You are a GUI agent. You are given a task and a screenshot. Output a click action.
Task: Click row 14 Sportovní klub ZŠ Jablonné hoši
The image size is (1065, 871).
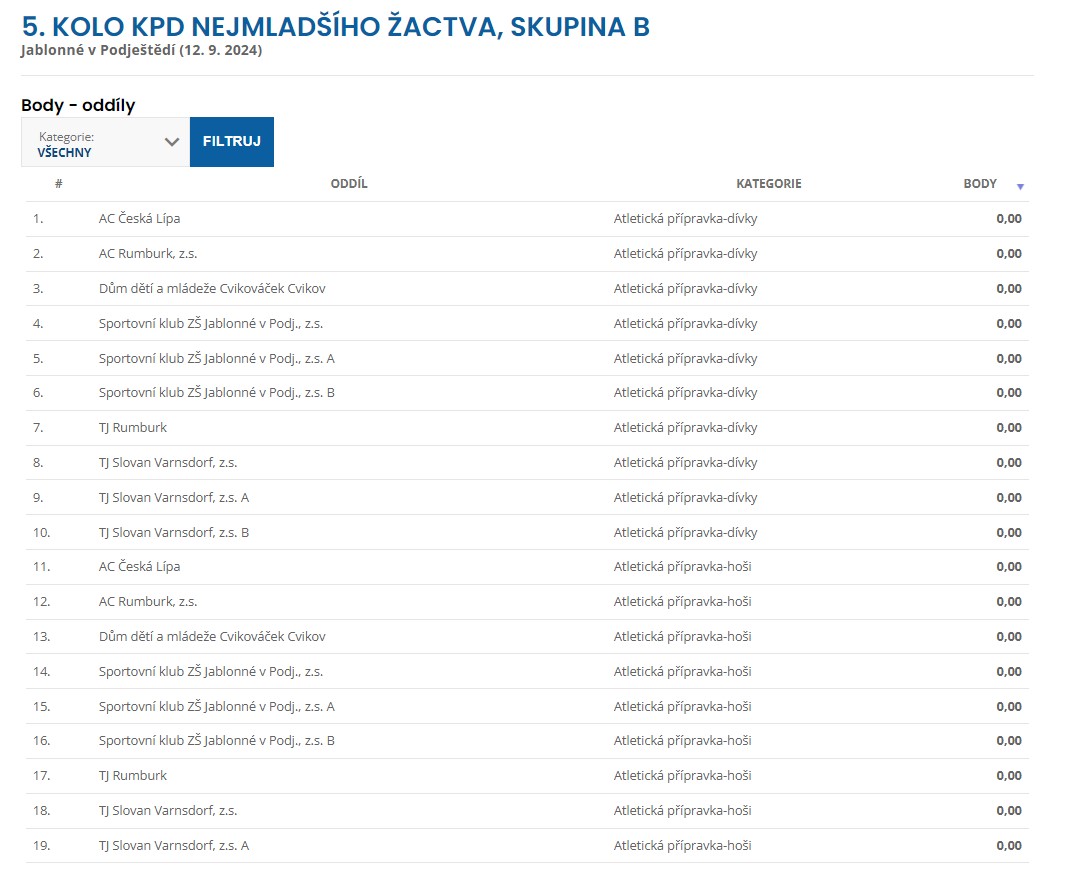coord(527,671)
